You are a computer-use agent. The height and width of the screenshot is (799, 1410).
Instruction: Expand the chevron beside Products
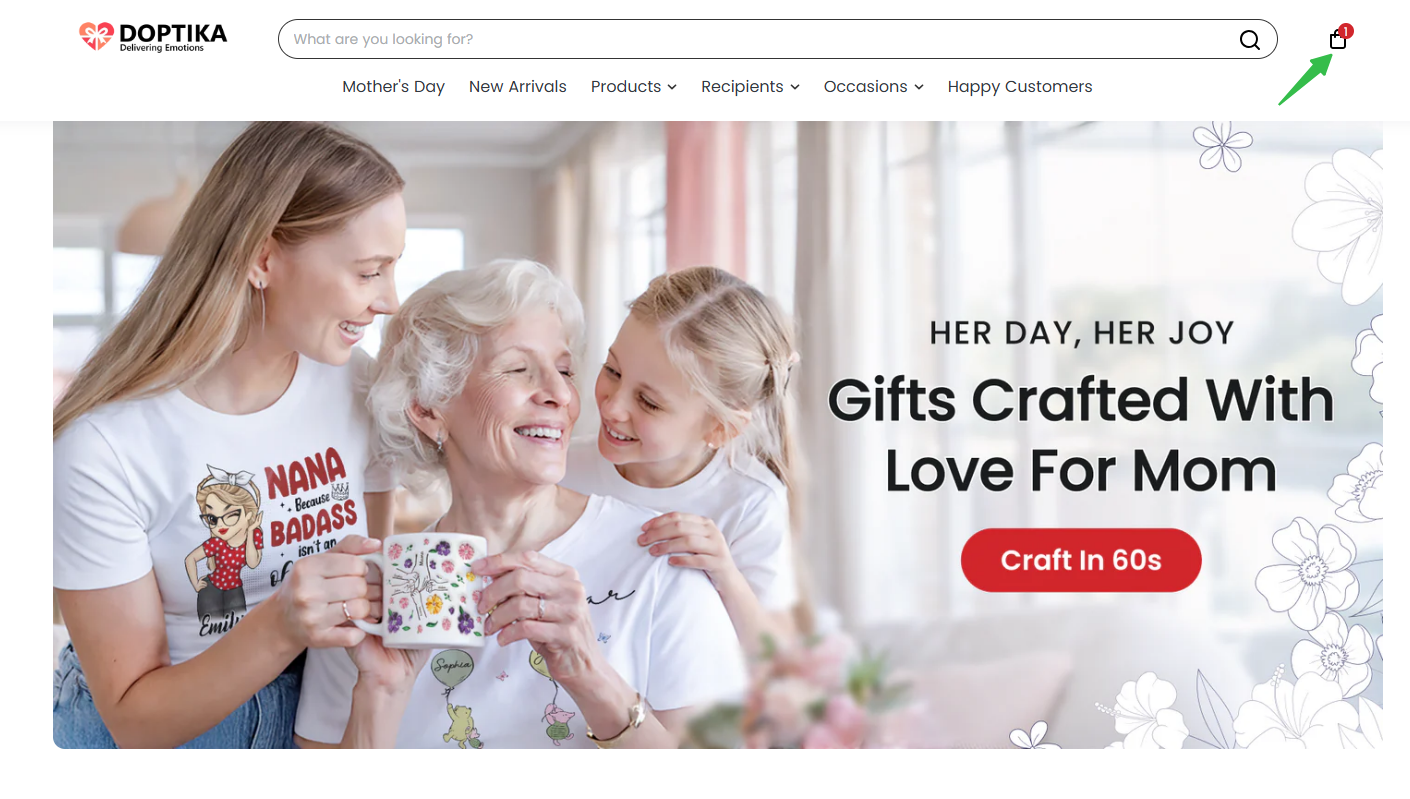672,87
